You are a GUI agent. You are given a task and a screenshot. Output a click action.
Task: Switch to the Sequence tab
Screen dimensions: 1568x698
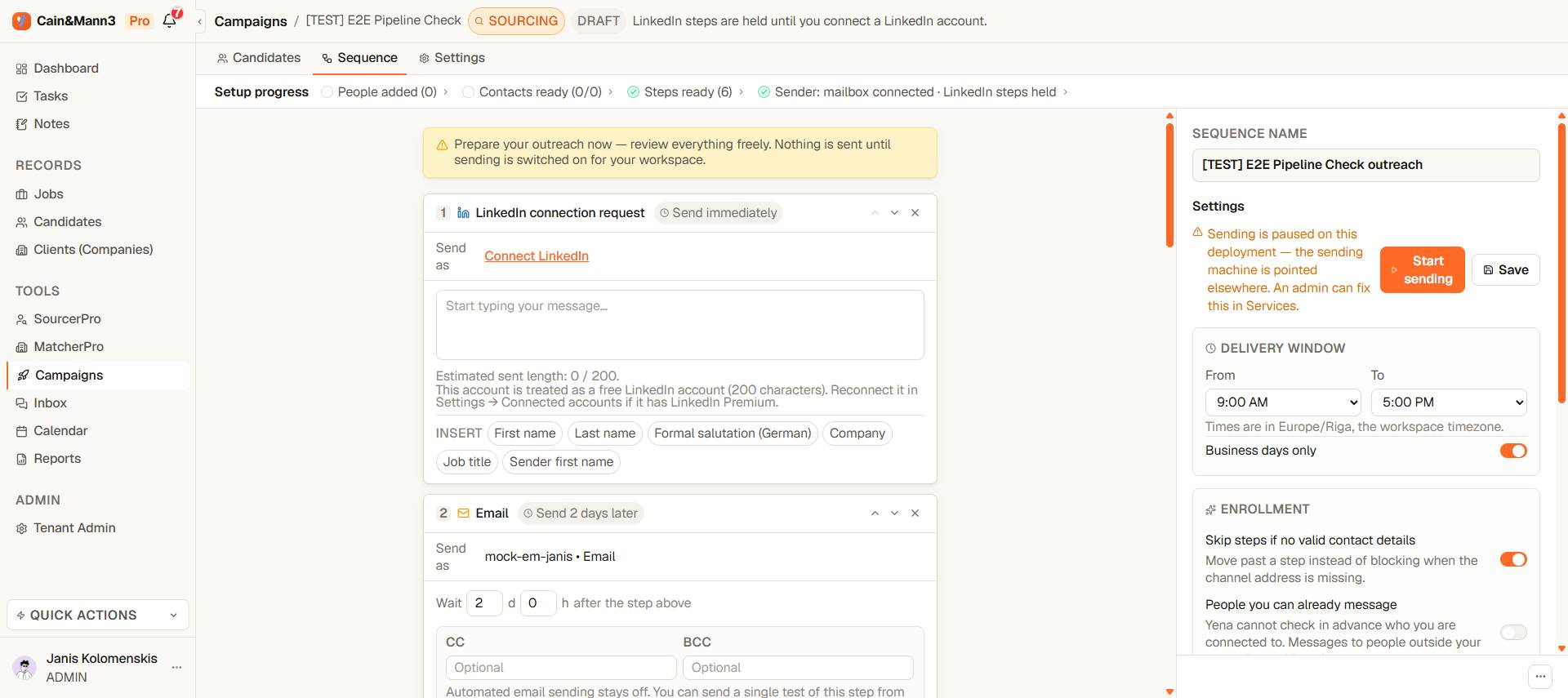(359, 58)
